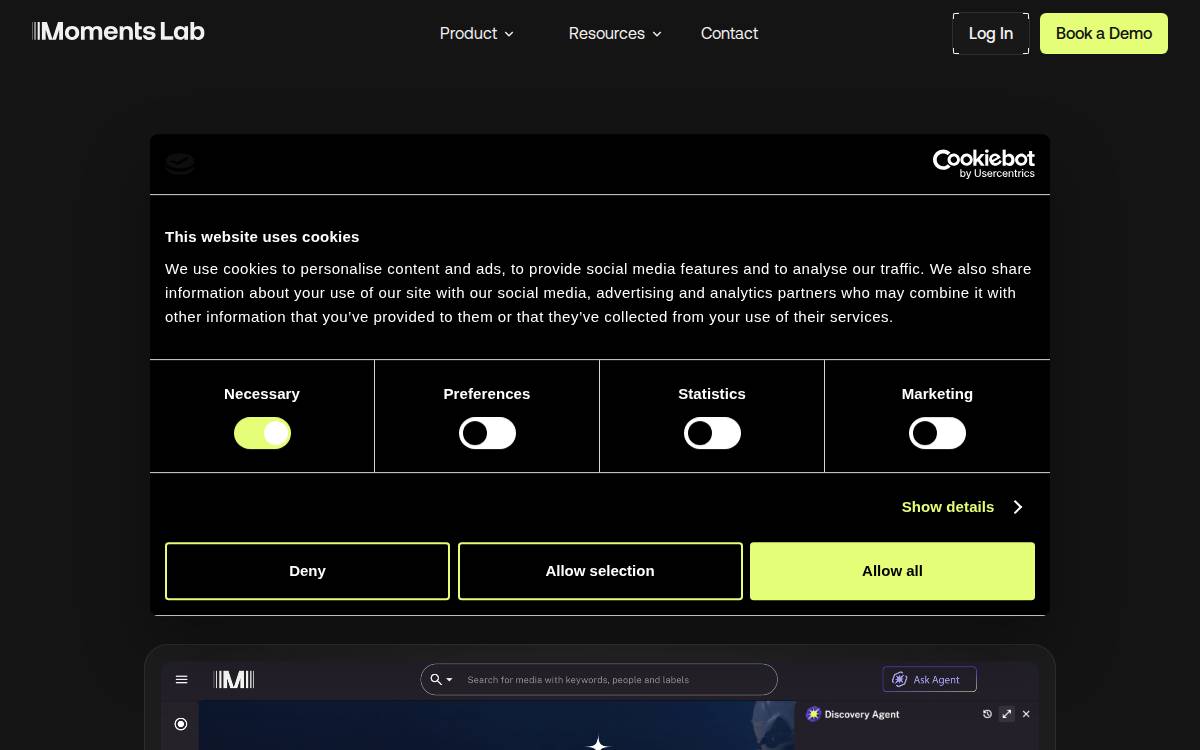Click the search magnifier icon in preview
This screenshot has width=1200, height=750.
pos(436,680)
